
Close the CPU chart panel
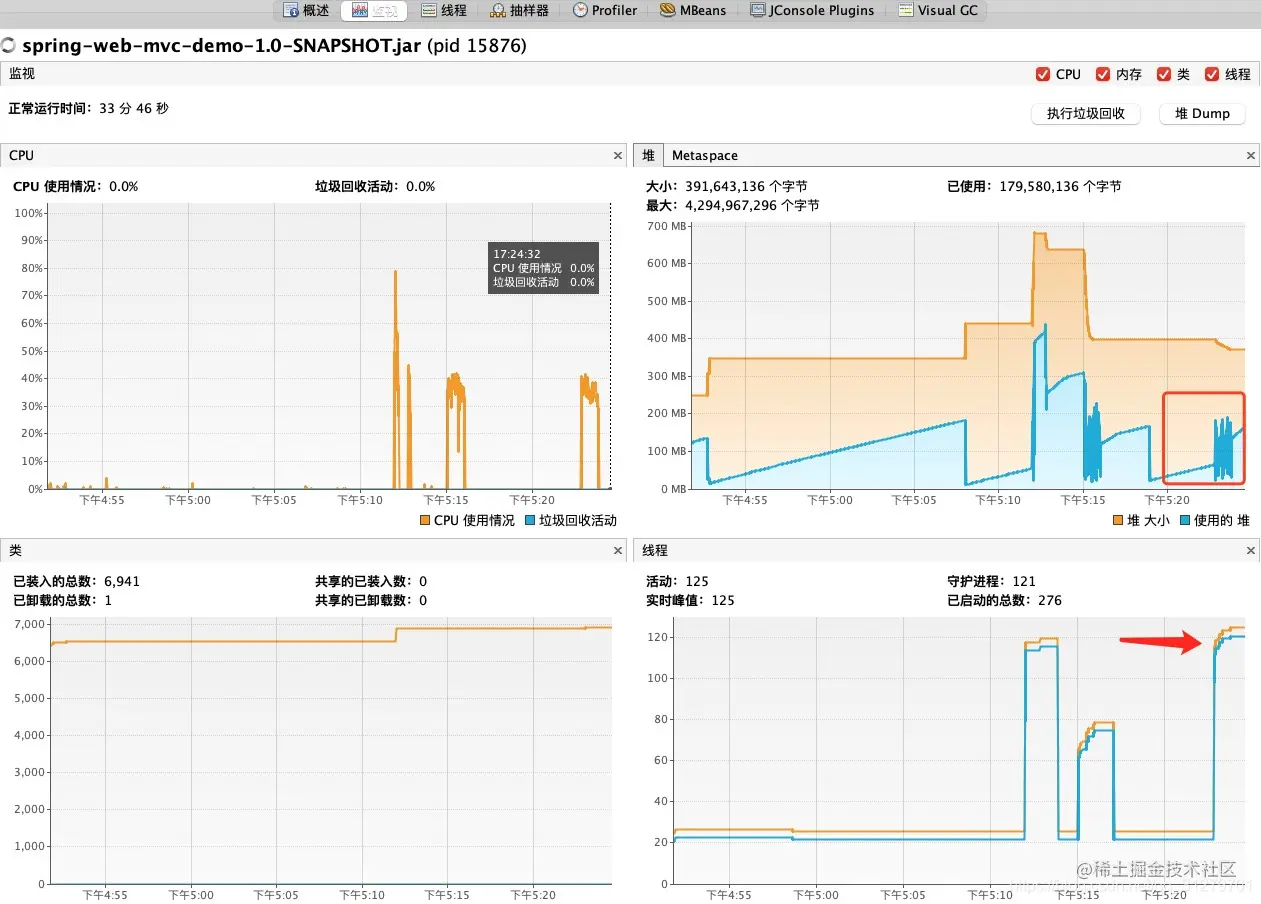coord(618,156)
